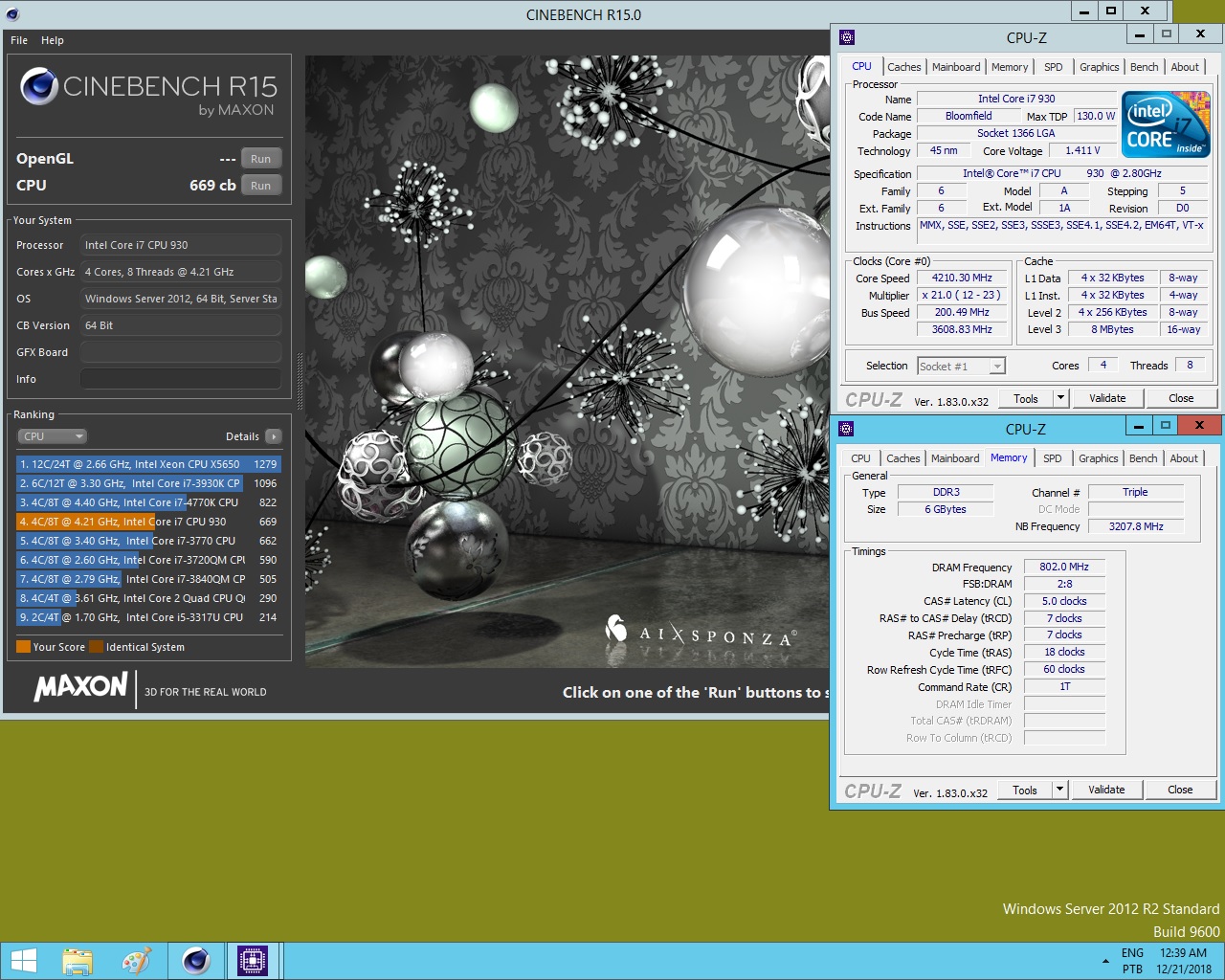Switch to Caches tab in top CPU-Z
The height and width of the screenshot is (980, 1225).
(x=904, y=67)
